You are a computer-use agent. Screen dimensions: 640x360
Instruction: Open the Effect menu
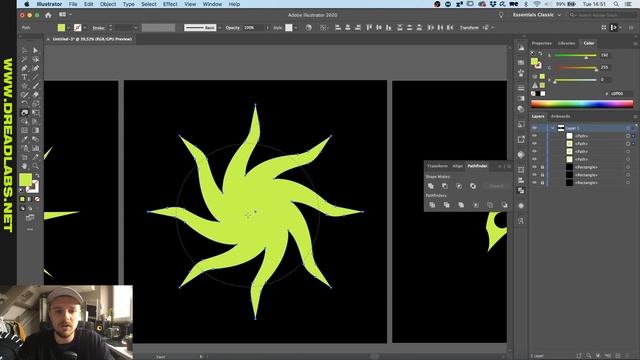point(170,4)
